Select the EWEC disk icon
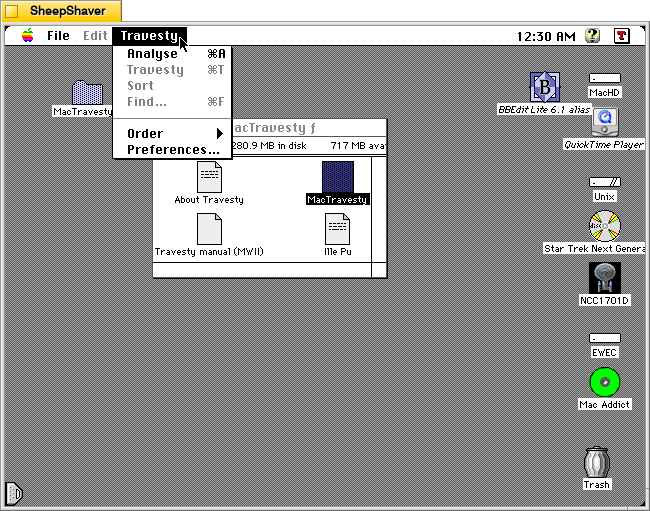 (605, 338)
